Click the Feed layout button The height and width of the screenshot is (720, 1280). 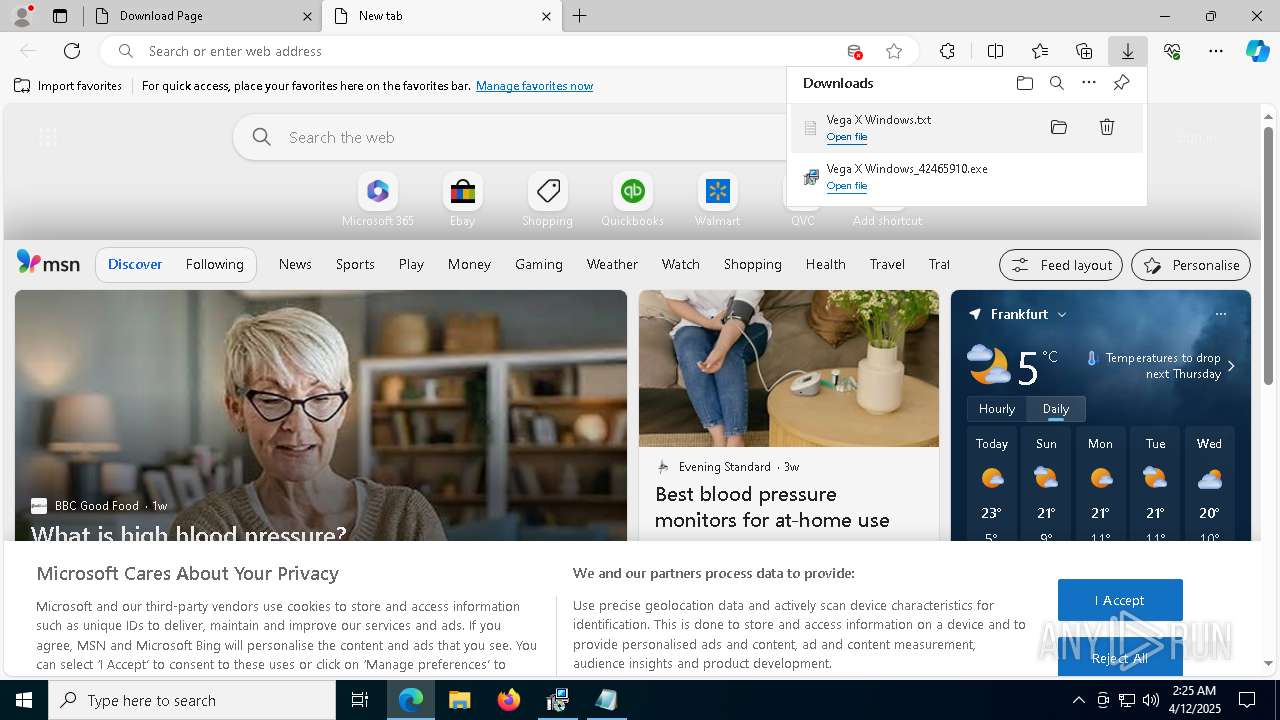[x=1061, y=265]
